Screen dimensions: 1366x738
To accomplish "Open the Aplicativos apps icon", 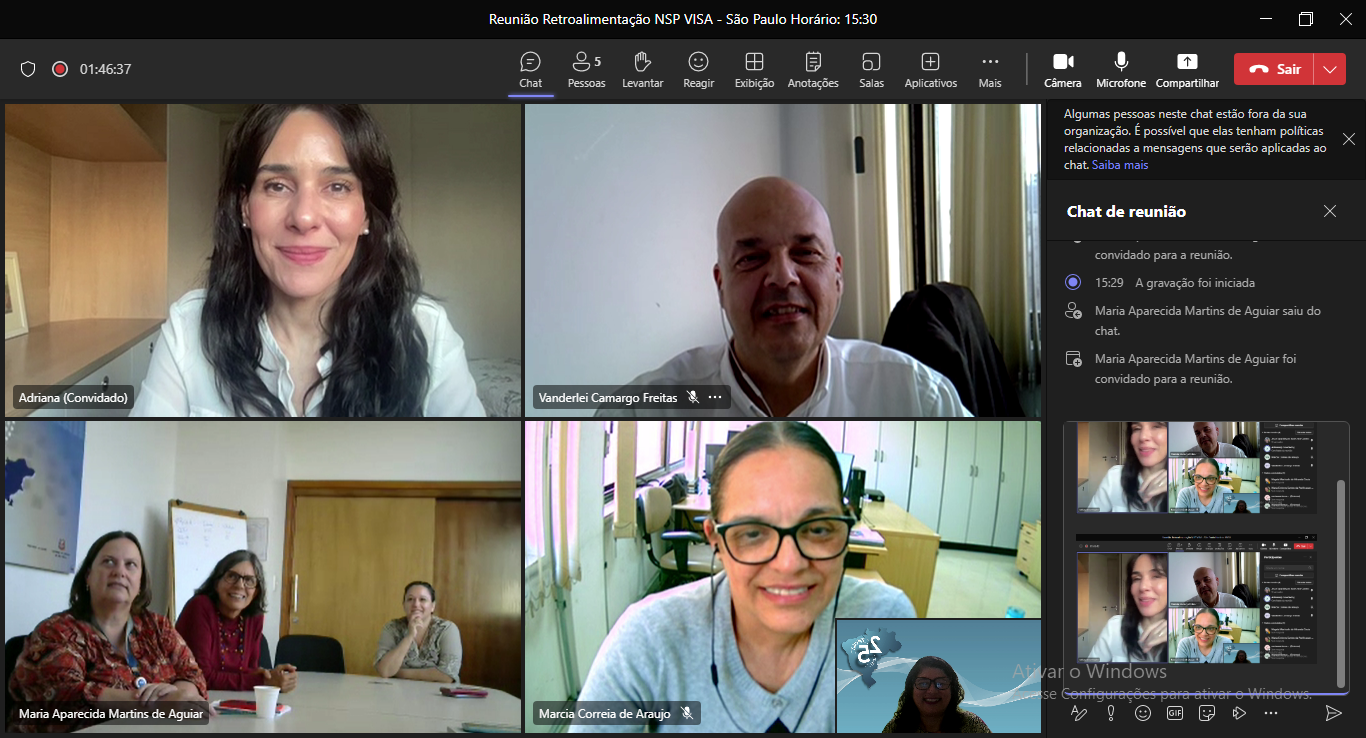I will [930, 70].
